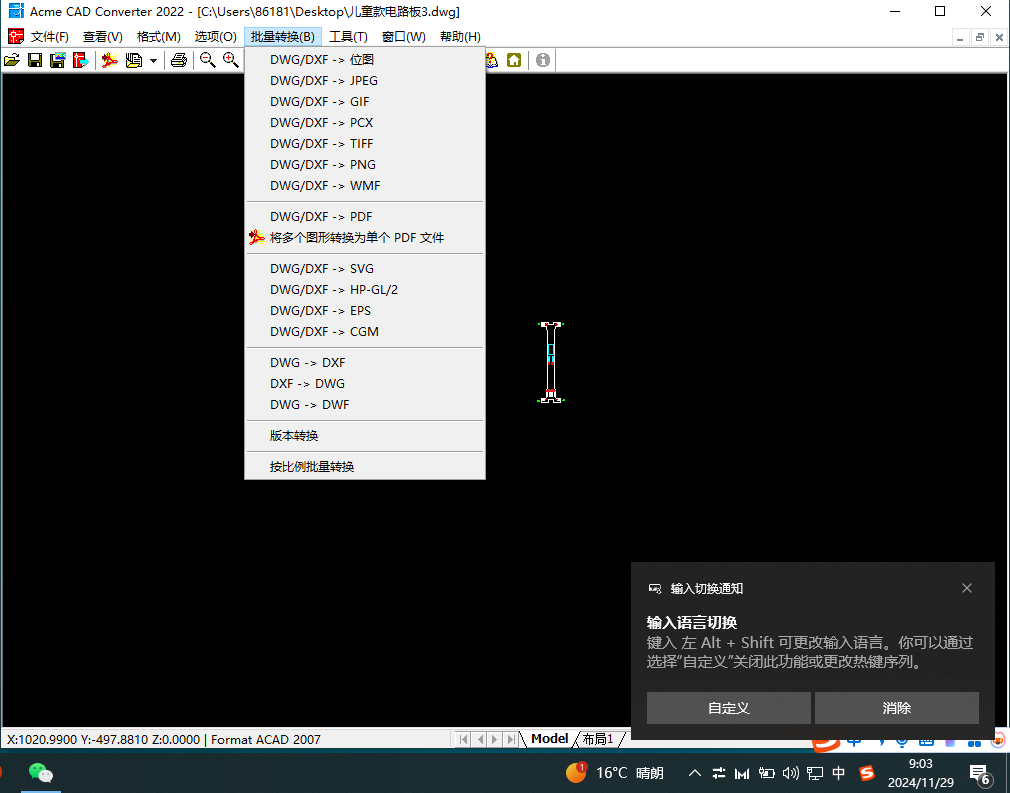Screen dimensions: 1010x793
Task: Select 按比例批量转换 menu entry
Action: pyautogui.click(x=365, y=466)
